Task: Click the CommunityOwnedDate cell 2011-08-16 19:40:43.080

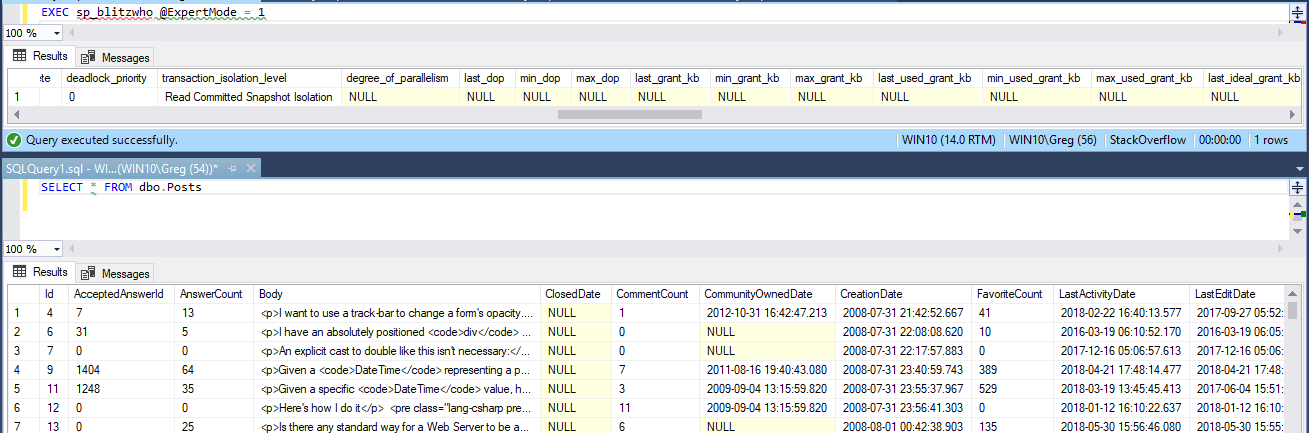Action: [x=767, y=369]
